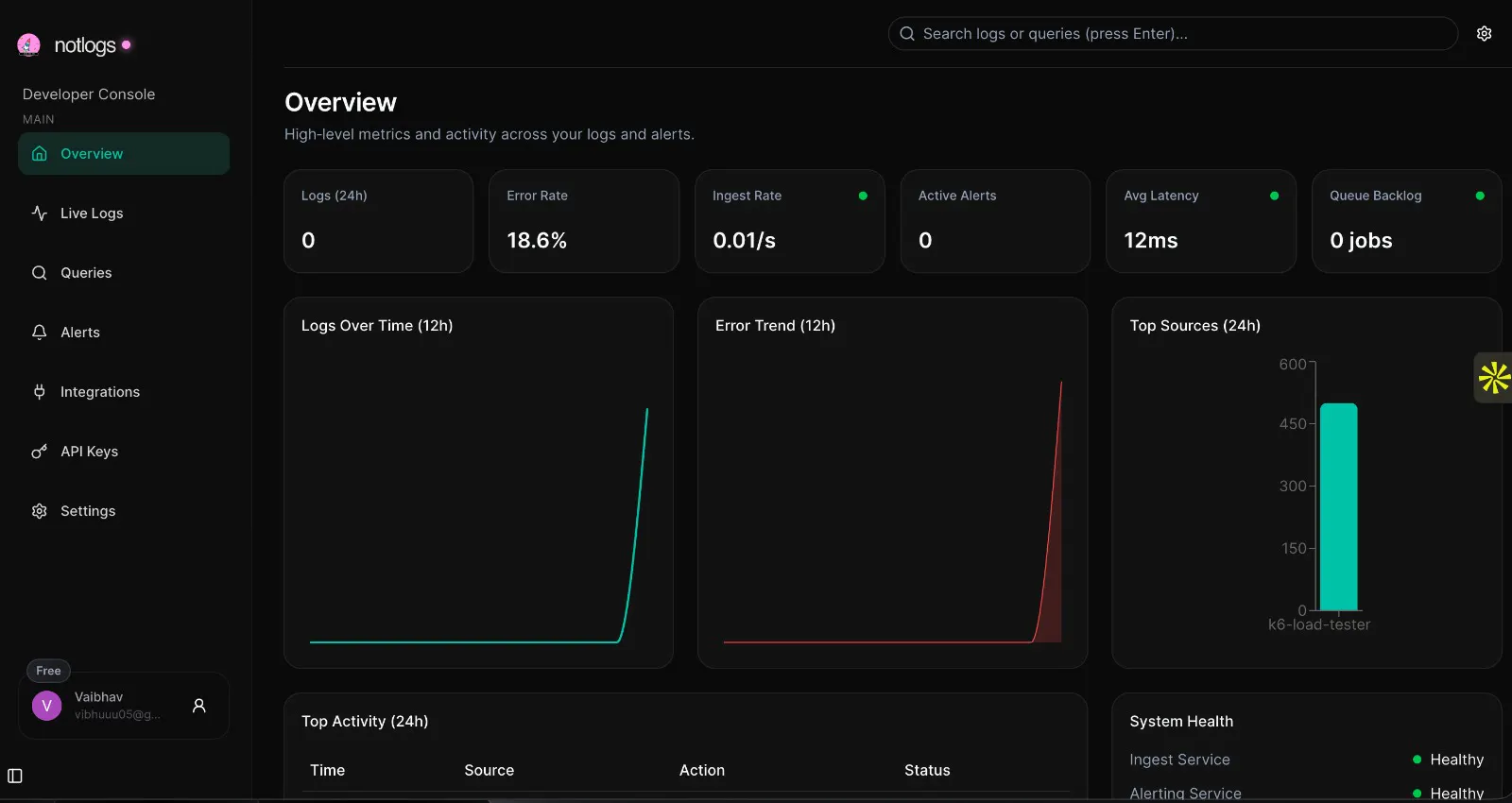Viewport: 1512px width, 803px height.
Task: Click the bell icon beside Alerts
Action: pyautogui.click(x=40, y=332)
